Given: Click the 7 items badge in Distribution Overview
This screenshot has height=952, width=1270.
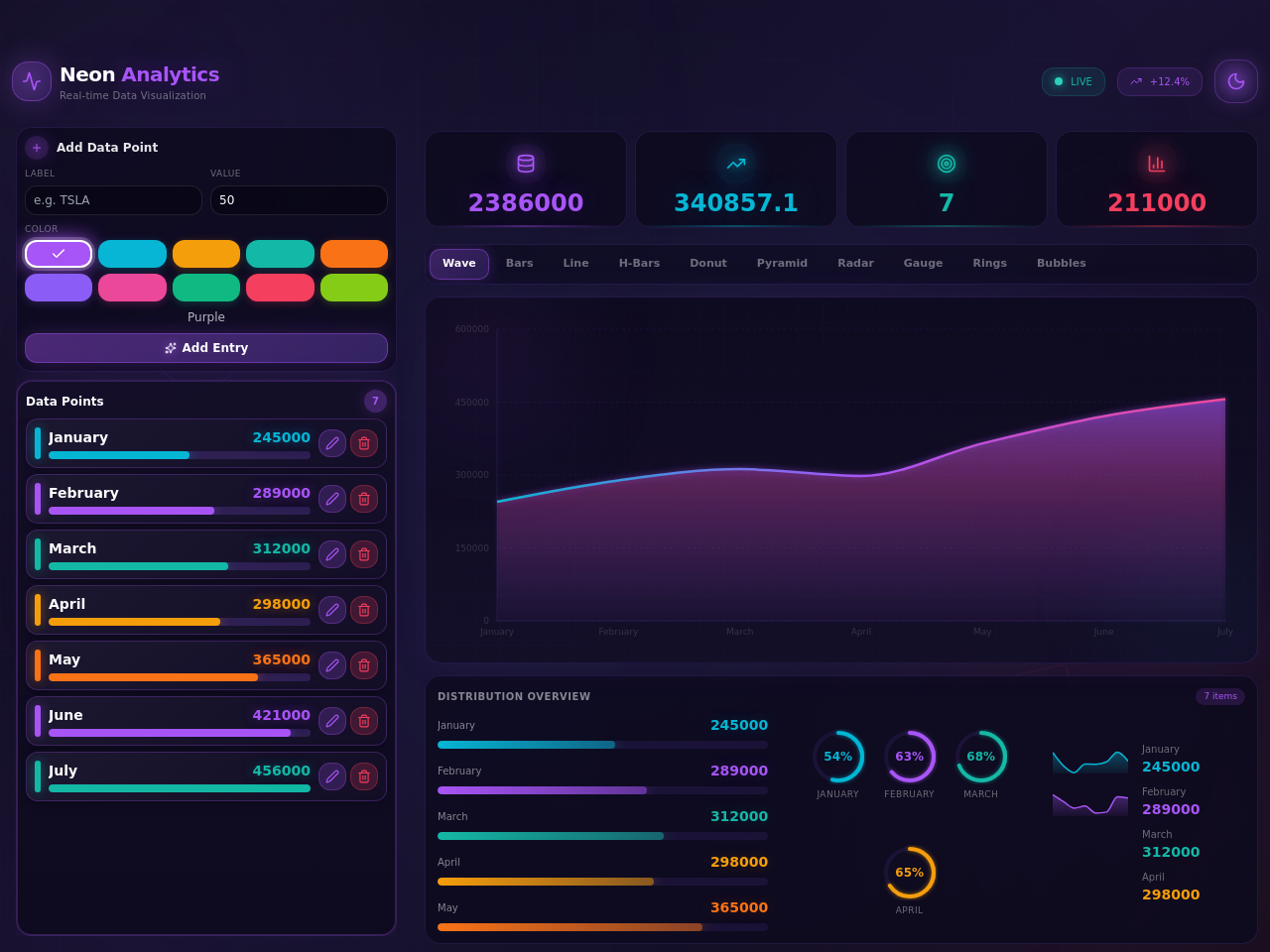Looking at the screenshot, I should tap(1220, 696).
